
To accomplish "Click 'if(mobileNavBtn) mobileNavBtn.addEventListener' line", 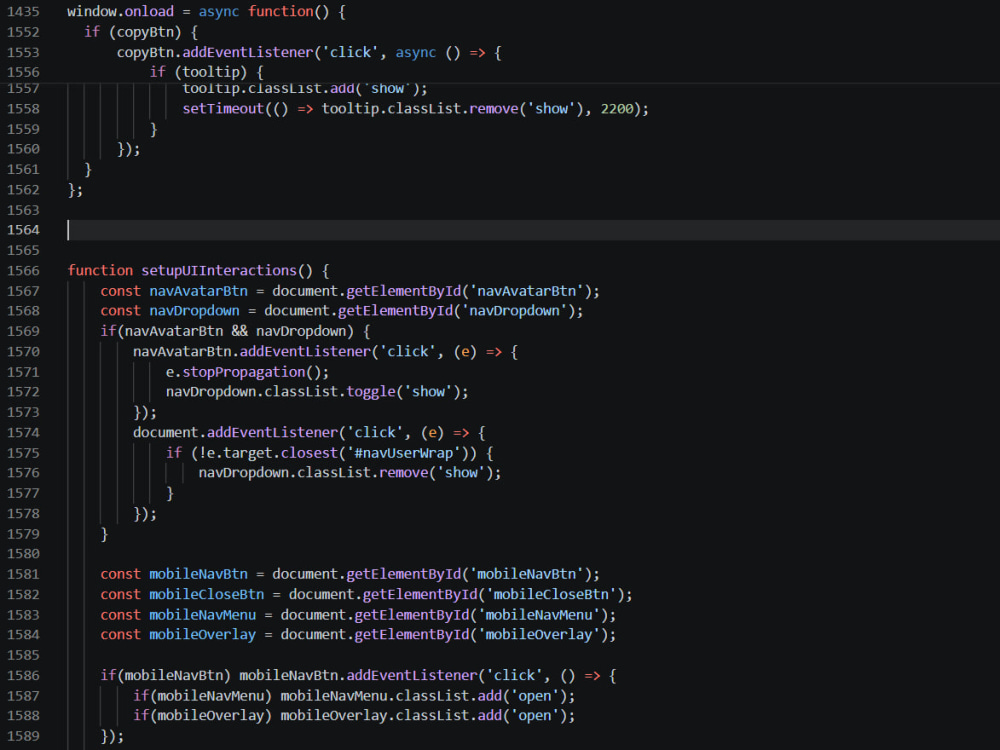I will tap(358, 675).
